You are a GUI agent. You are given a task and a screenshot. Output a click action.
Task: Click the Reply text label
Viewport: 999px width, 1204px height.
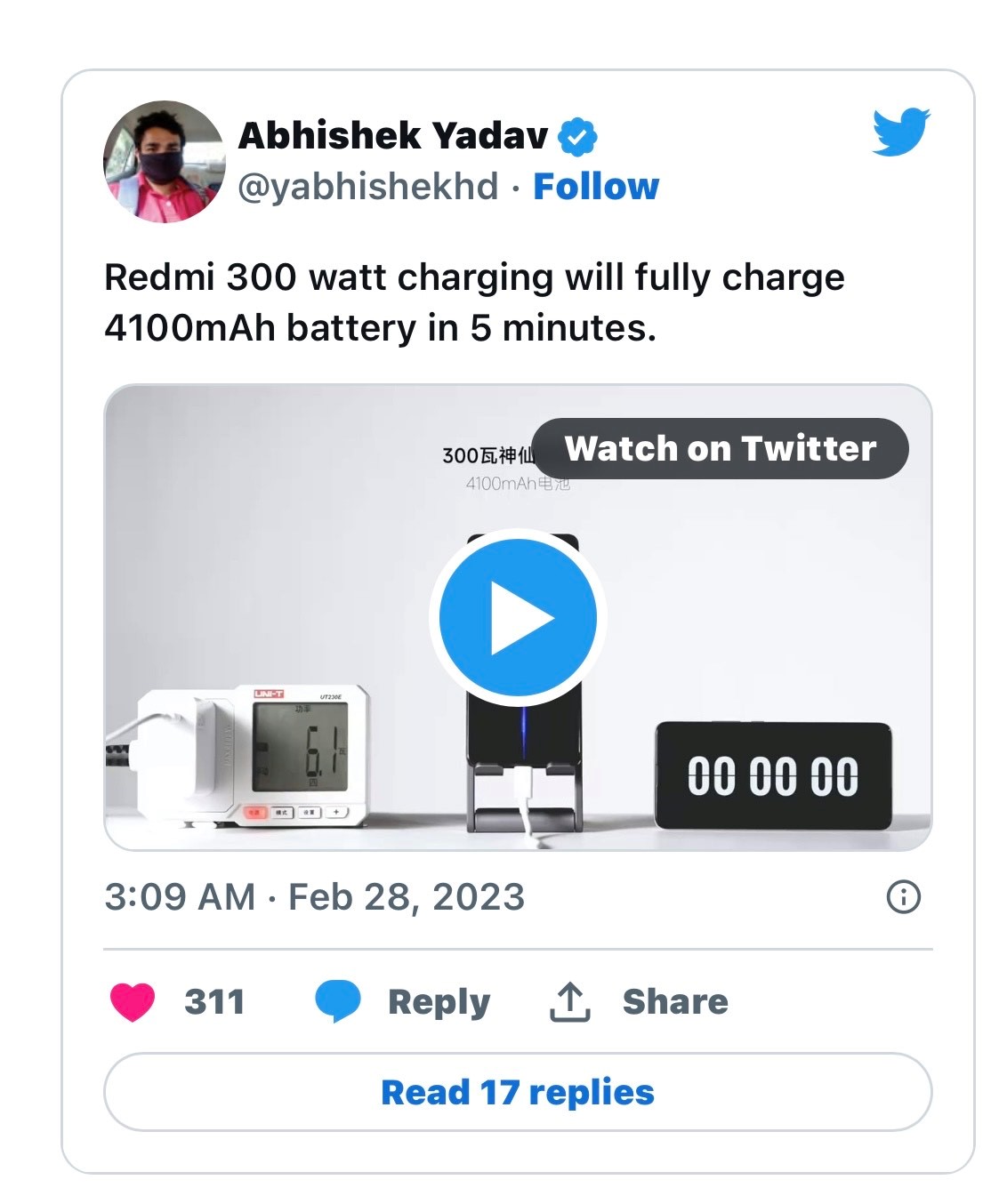[x=439, y=1001]
